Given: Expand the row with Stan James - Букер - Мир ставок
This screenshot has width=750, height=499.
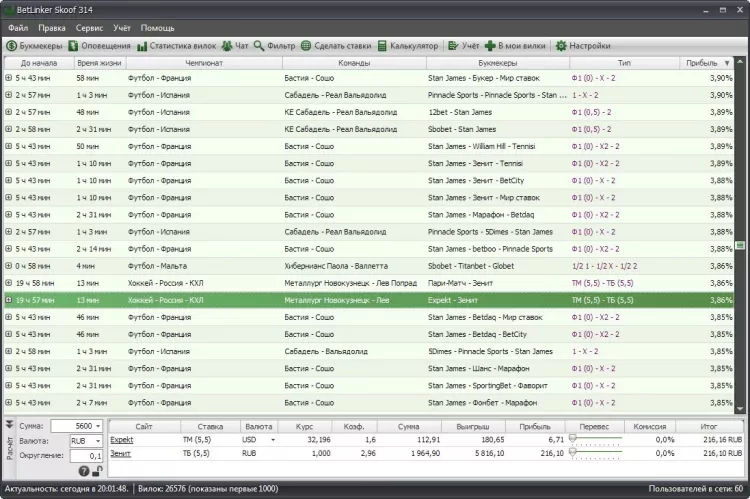Looking at the screenshot, I should click(9, 78).
